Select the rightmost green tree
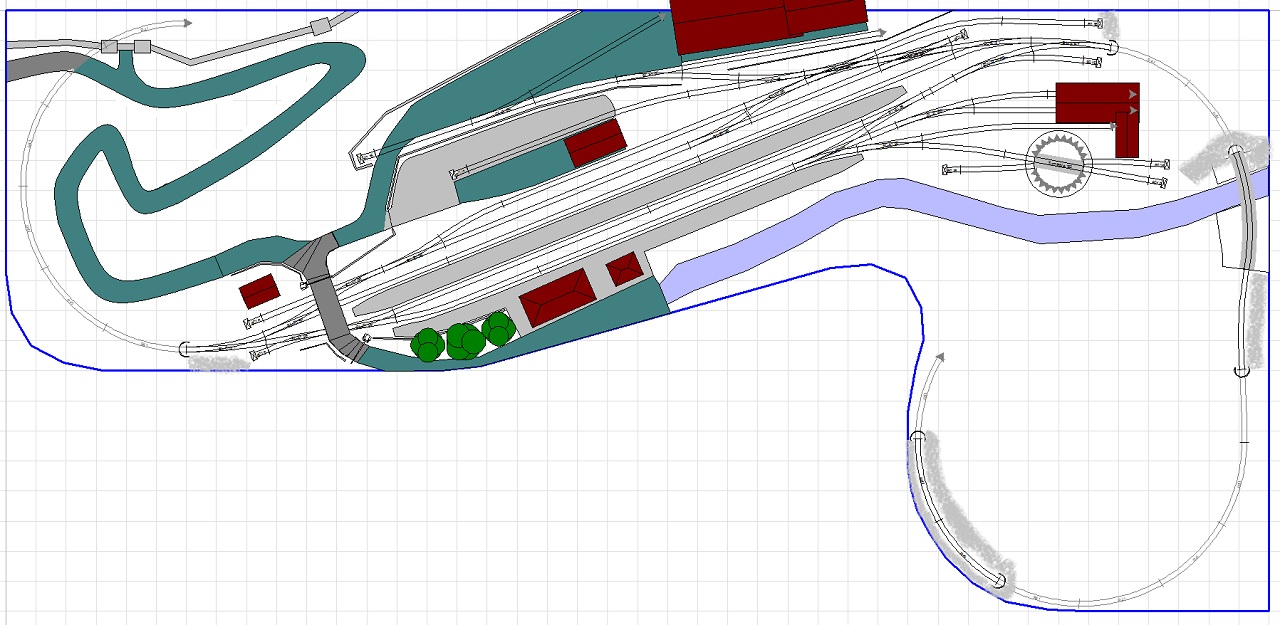This screenshot has height=625, width=1280. click(498, 328)
